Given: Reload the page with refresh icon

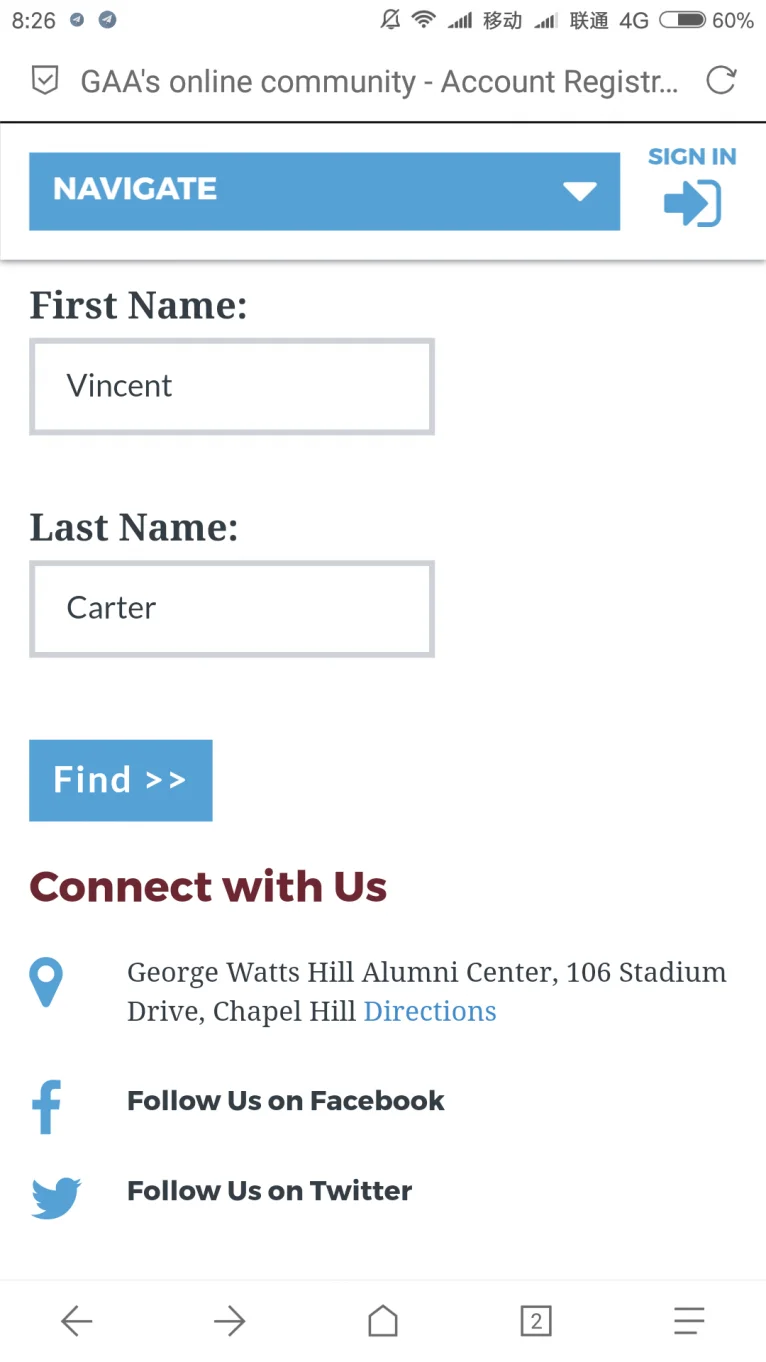Looking at the screenshot, I should click(x=721, y=81).
